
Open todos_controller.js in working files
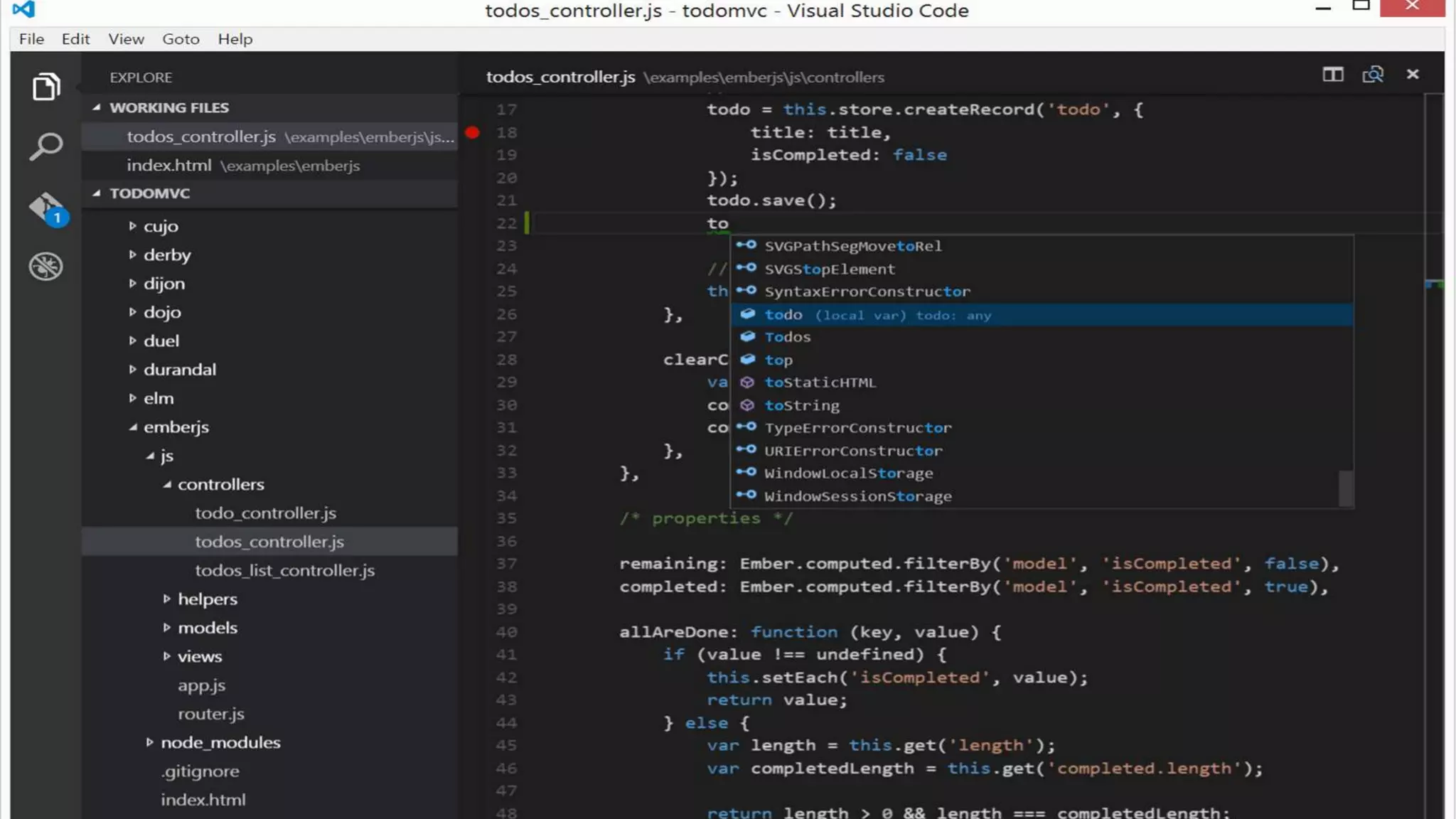point(269,136)
